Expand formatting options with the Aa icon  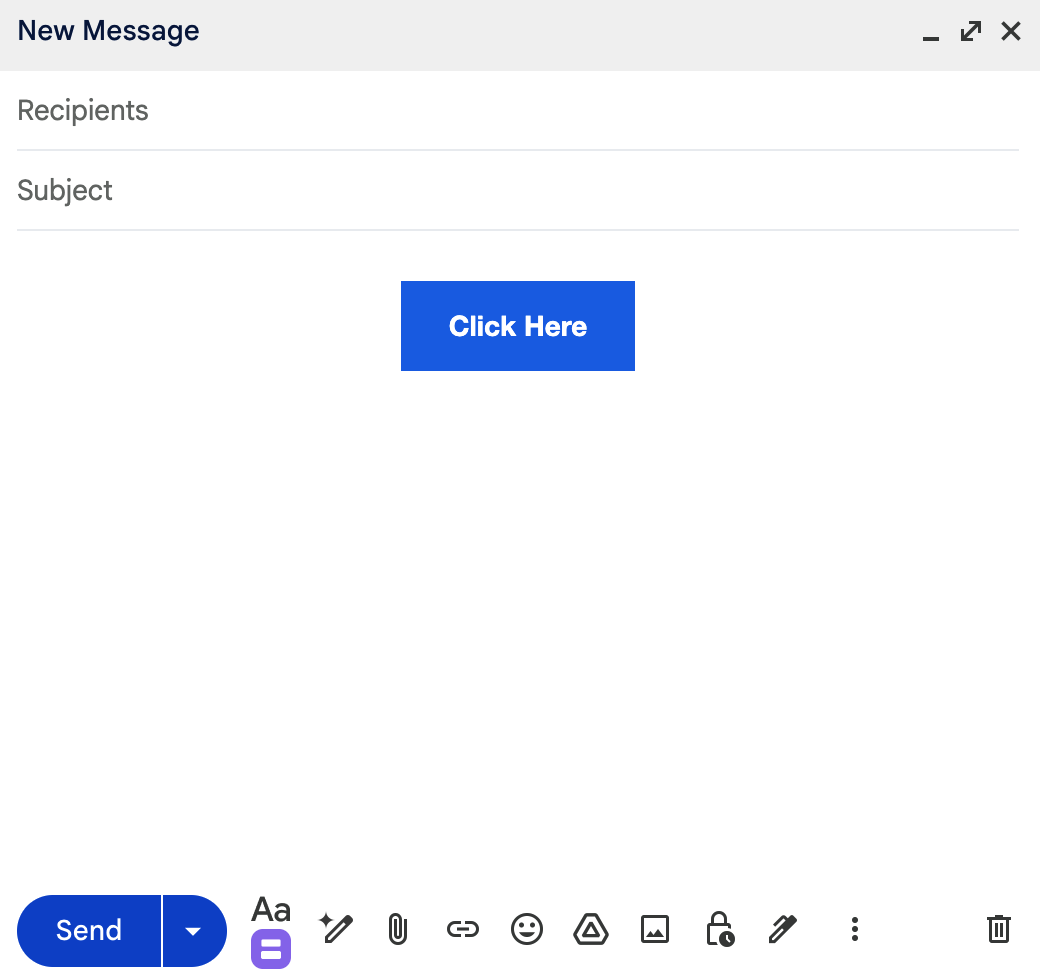click(x=270, y=910)
